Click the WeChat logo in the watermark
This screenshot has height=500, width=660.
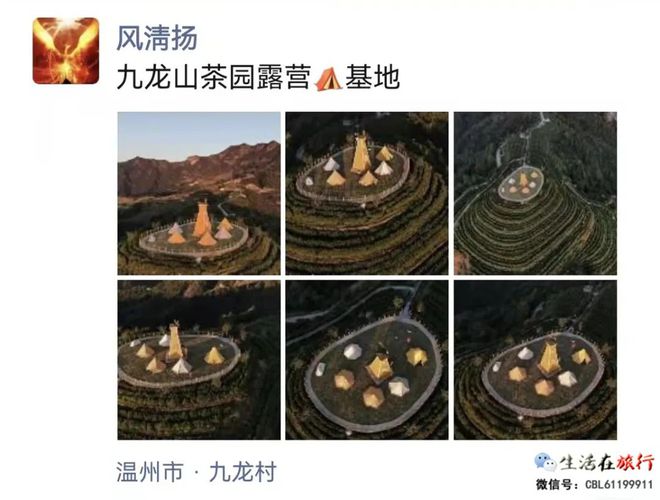click(x=546, y=462)
